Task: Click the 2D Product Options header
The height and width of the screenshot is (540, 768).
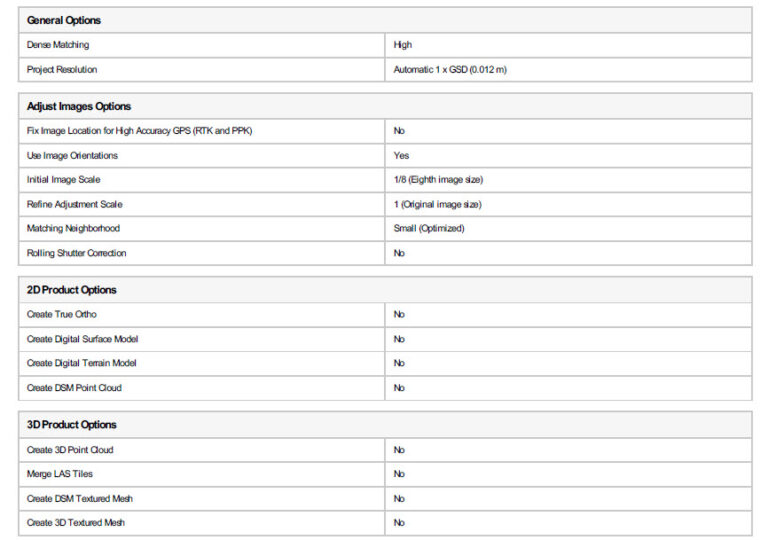Action: 72,290
